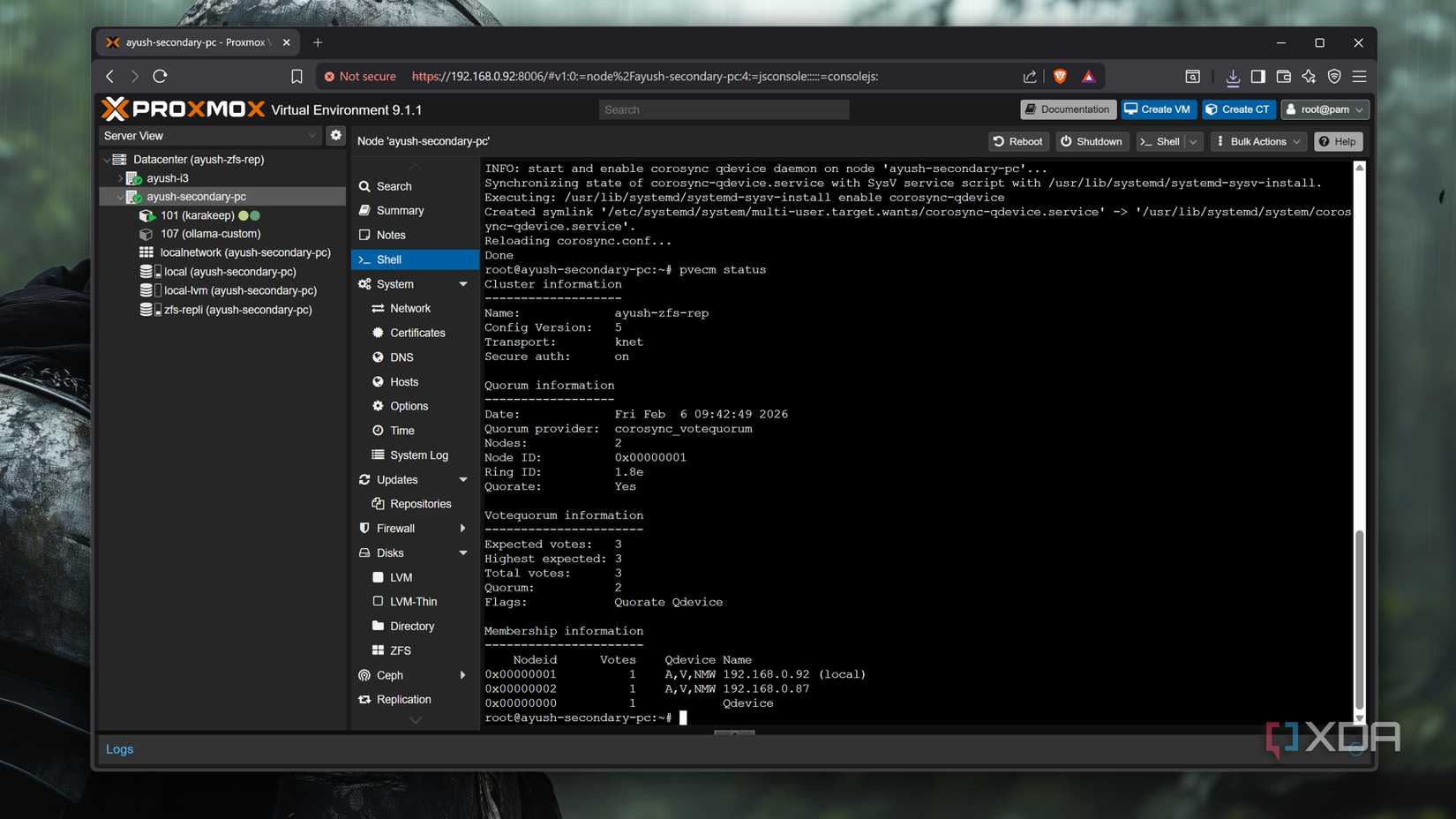
Task: Click the Shutdown button
Action: click(1092, 141)
